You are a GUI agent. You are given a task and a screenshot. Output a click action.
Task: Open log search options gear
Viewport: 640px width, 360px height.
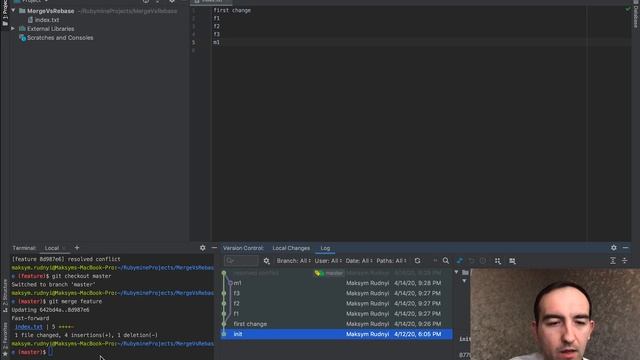[267, 261]
